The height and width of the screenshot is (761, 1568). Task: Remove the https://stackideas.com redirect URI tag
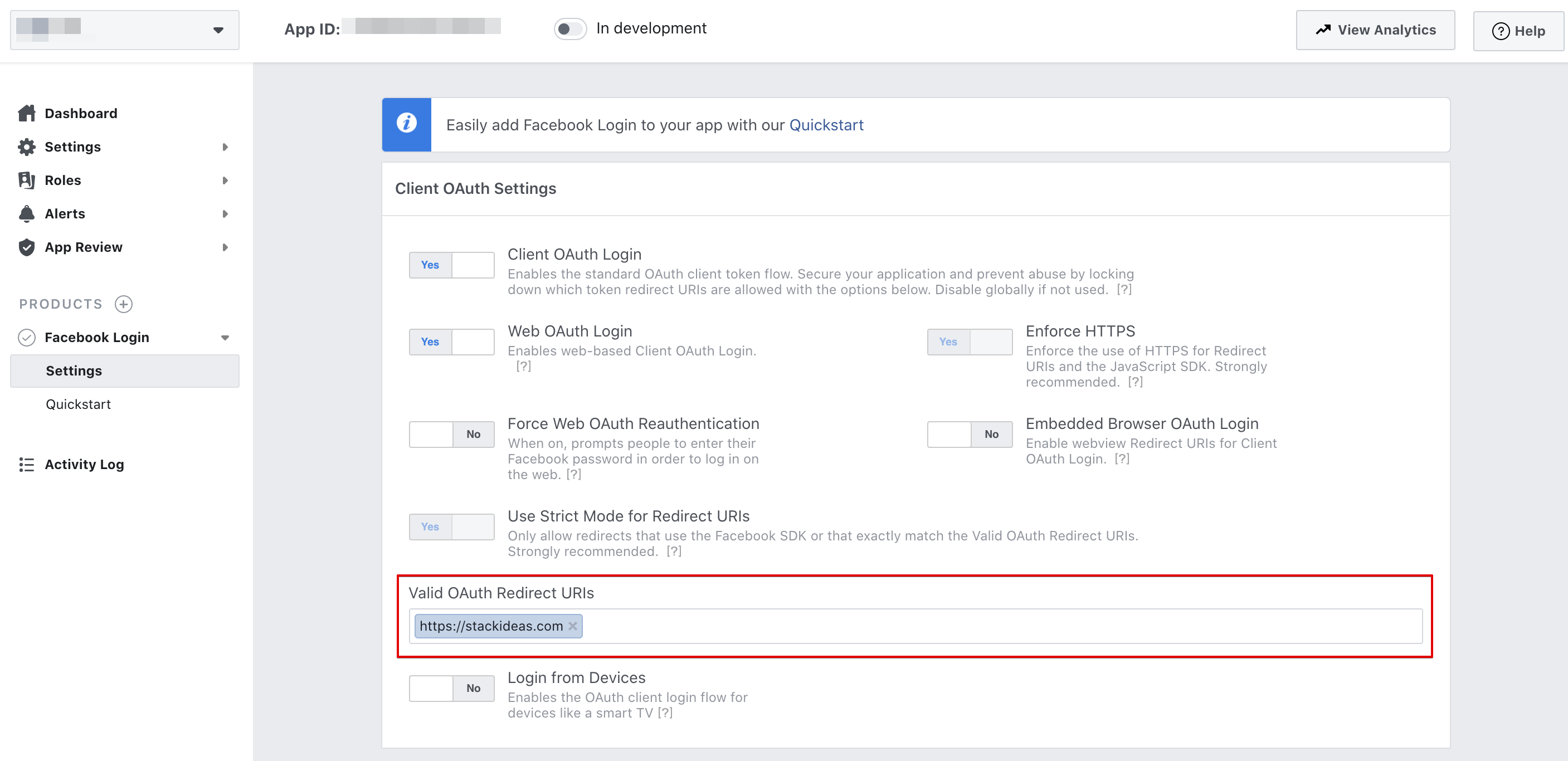coord(573,626)
